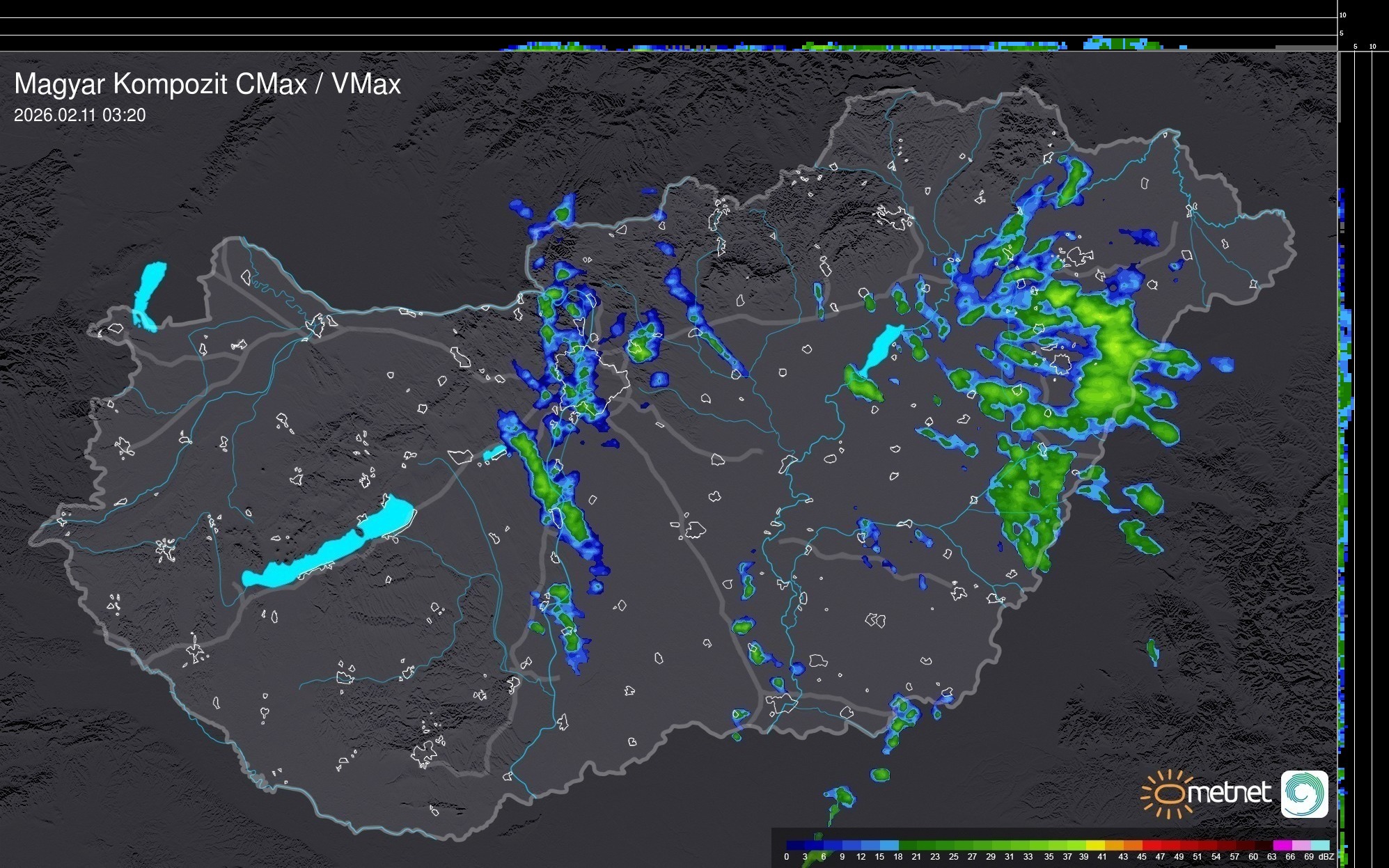Click the light cyan 69 dBZ swatch
Screen dimensions: 1389x868
coord(1319,845)
